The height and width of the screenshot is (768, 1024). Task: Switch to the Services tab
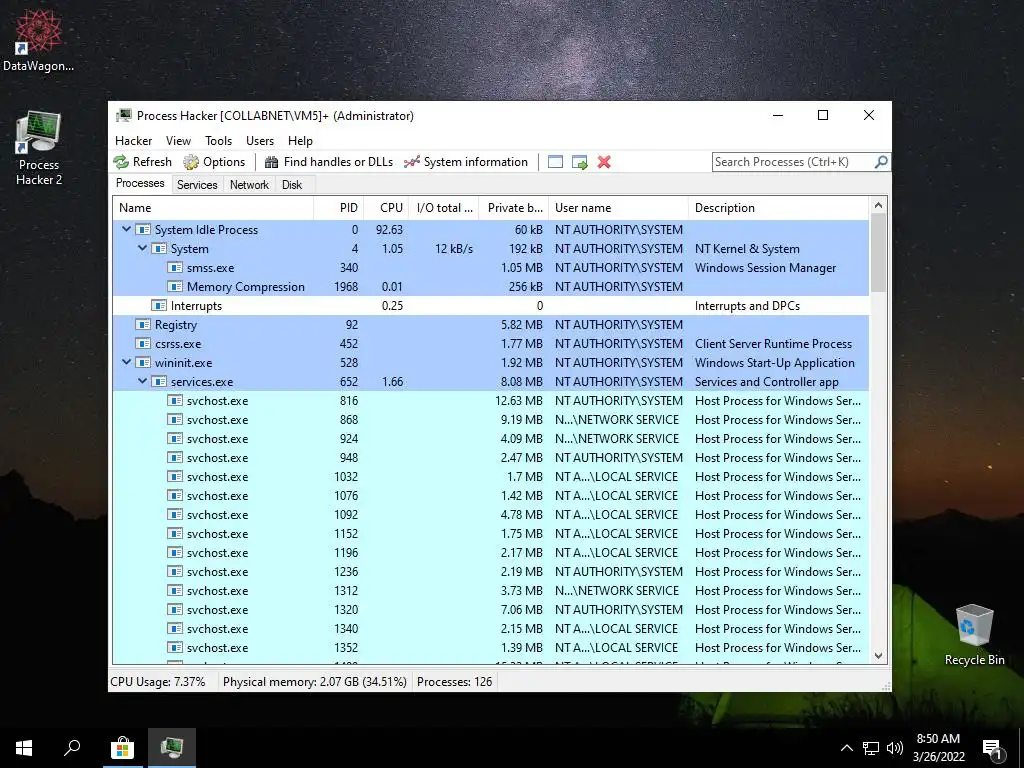(197, 185)
